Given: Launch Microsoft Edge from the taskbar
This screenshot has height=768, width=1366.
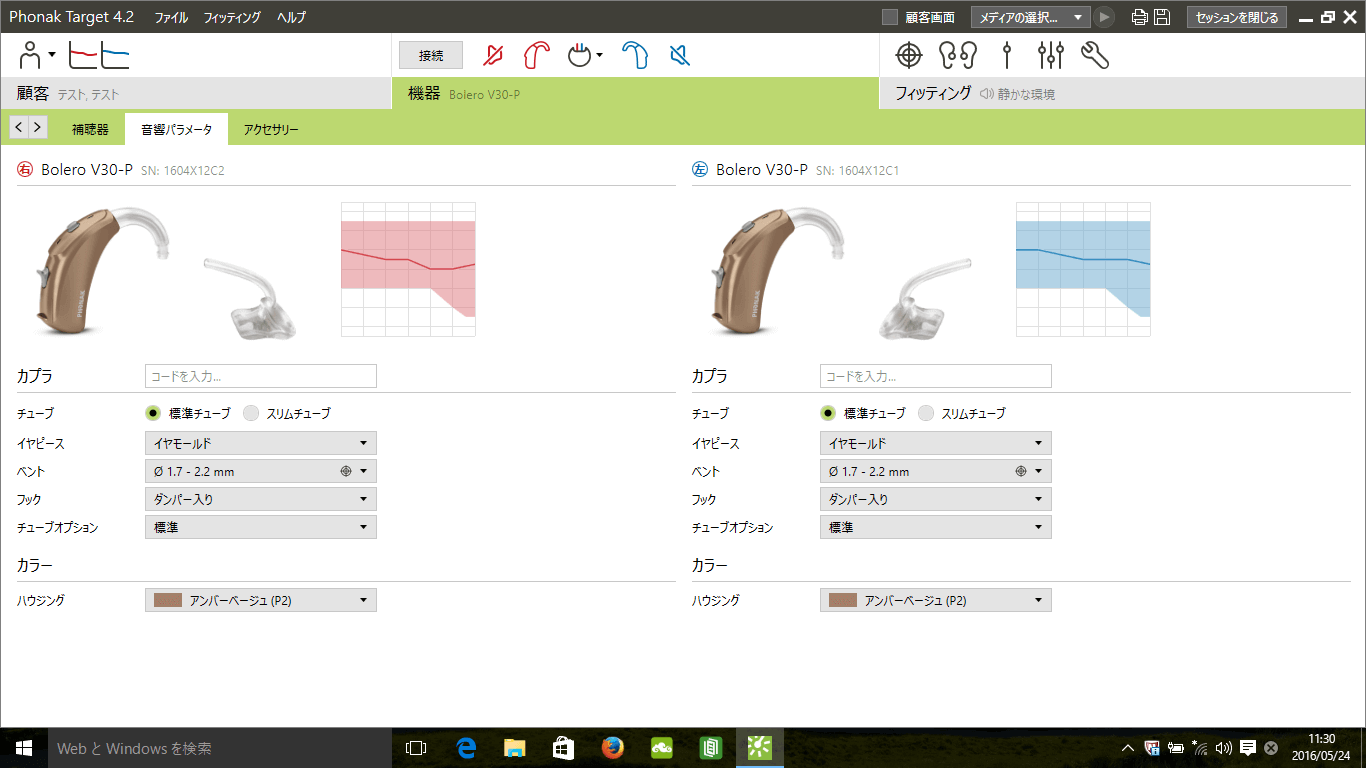Looking at the screenshot, I should pyautogui.click(x=465, y=748).
